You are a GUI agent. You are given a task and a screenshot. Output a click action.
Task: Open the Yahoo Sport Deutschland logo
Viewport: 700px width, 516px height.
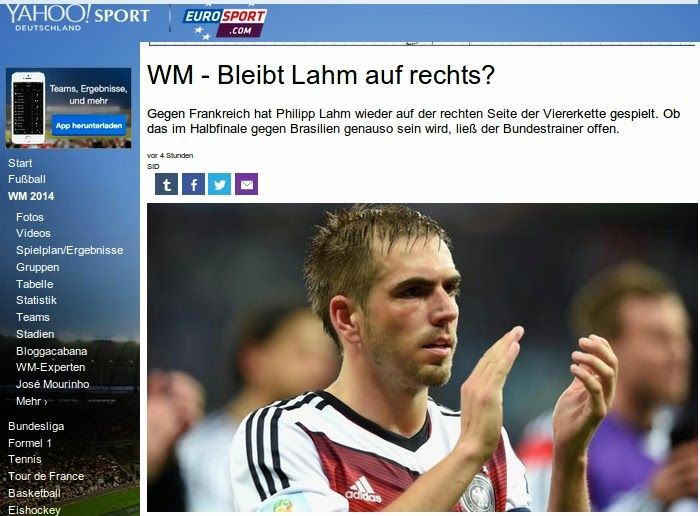point(78,17)
